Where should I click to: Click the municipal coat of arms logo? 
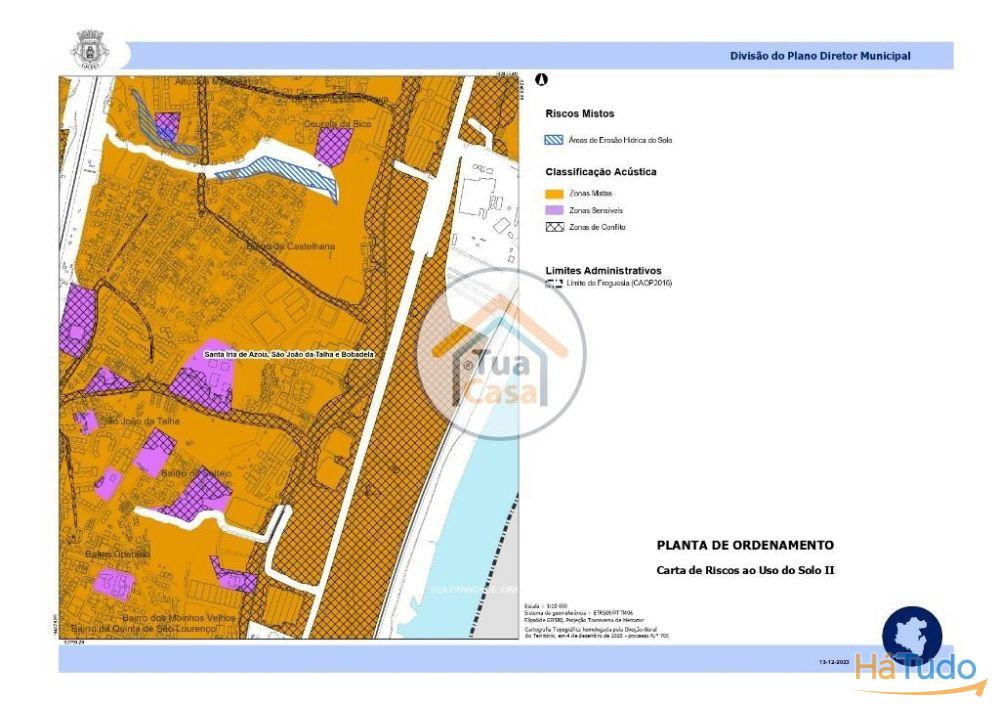point(89,49)
